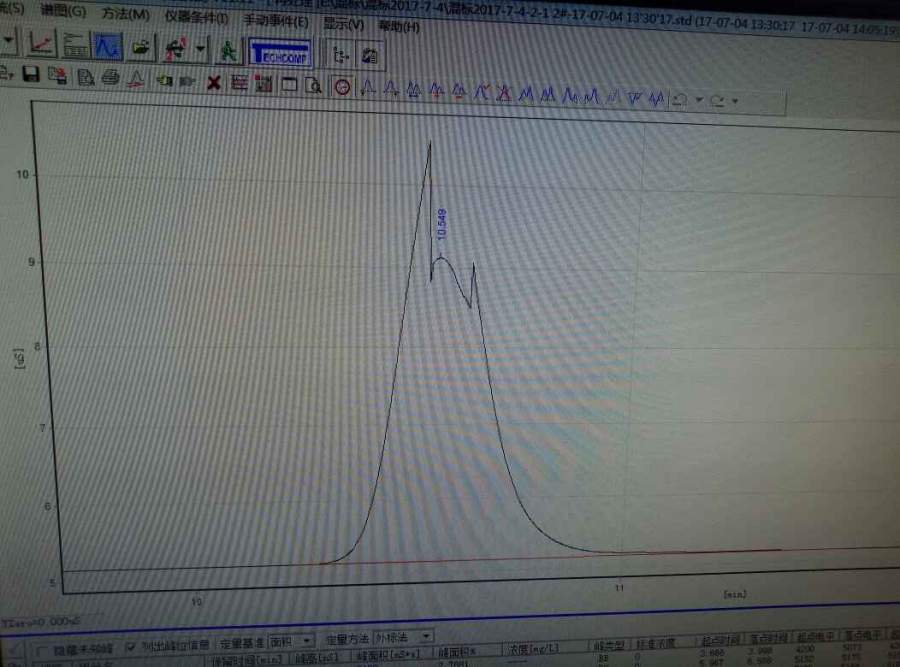The image size is (900, 667).
Task: Click the redo arrow icon
Action: click(717, 101)
